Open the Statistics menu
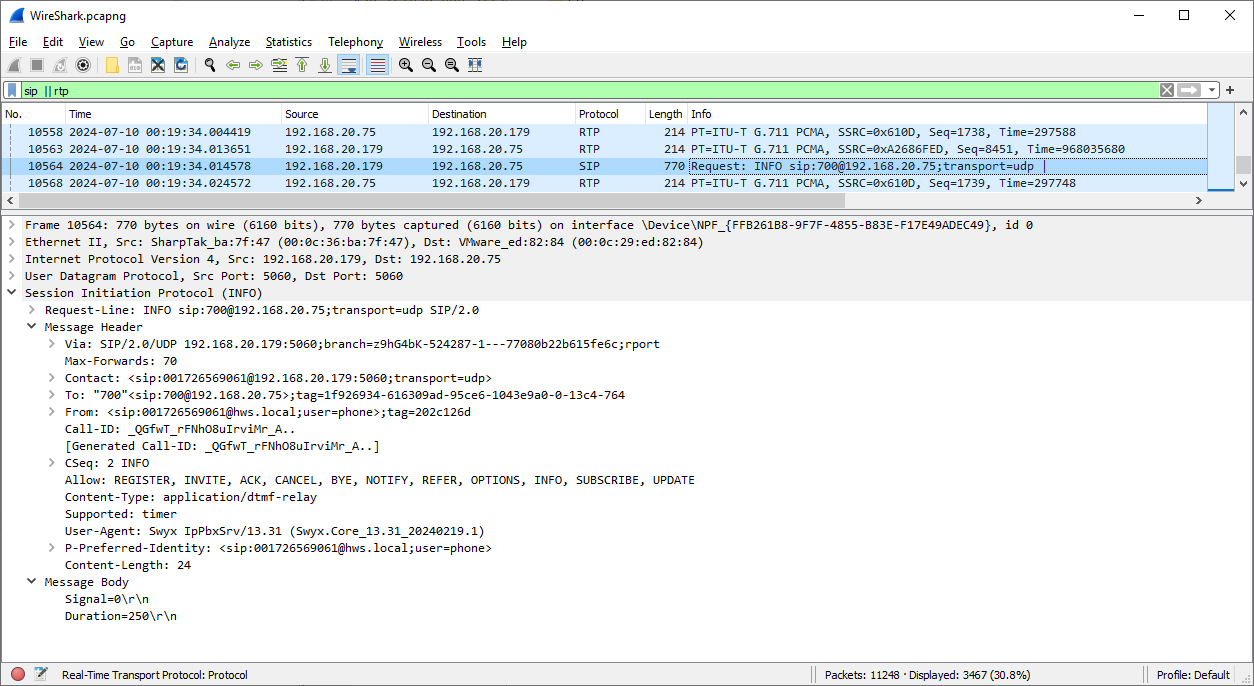This screenshot has width=1254, height=686. tap(288, 42)
